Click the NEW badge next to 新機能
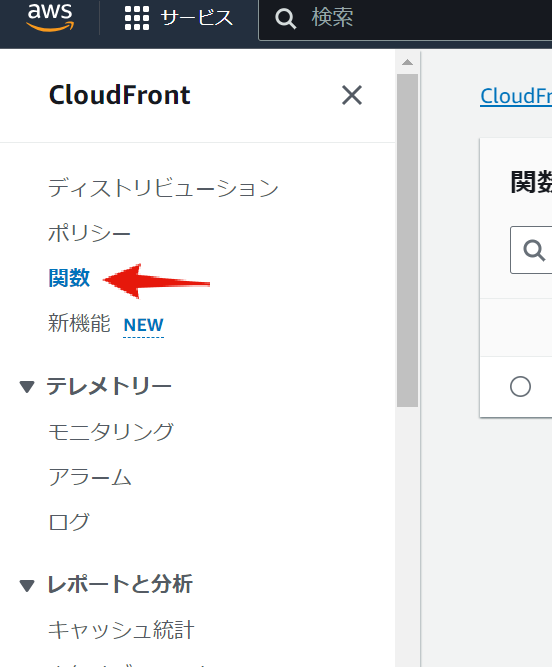The height and width of the screenshot is (667, 552). tap(143, 325)
